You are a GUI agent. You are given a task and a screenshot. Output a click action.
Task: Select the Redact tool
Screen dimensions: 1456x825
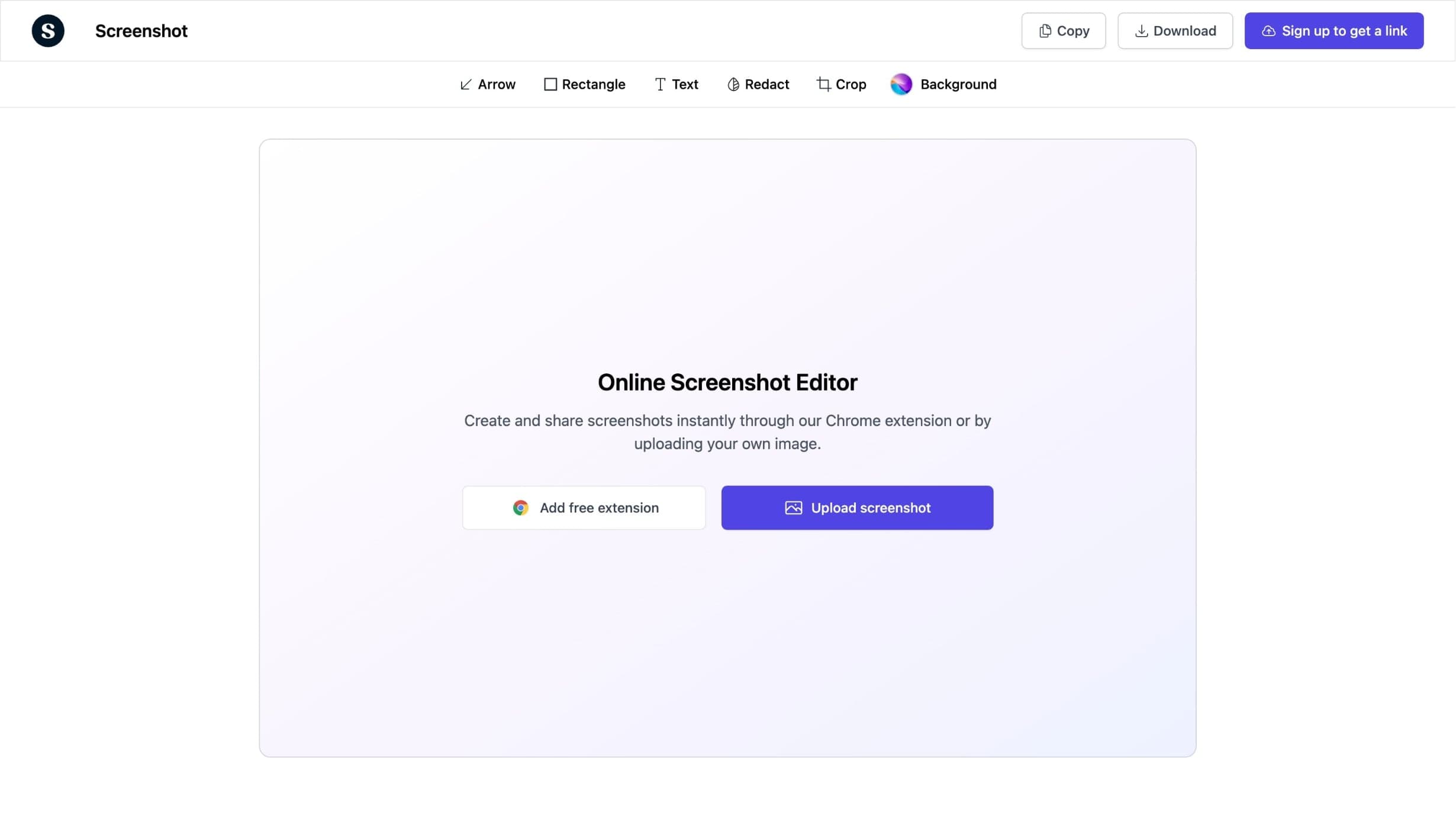pyautogui.click(x=757, y=84)
